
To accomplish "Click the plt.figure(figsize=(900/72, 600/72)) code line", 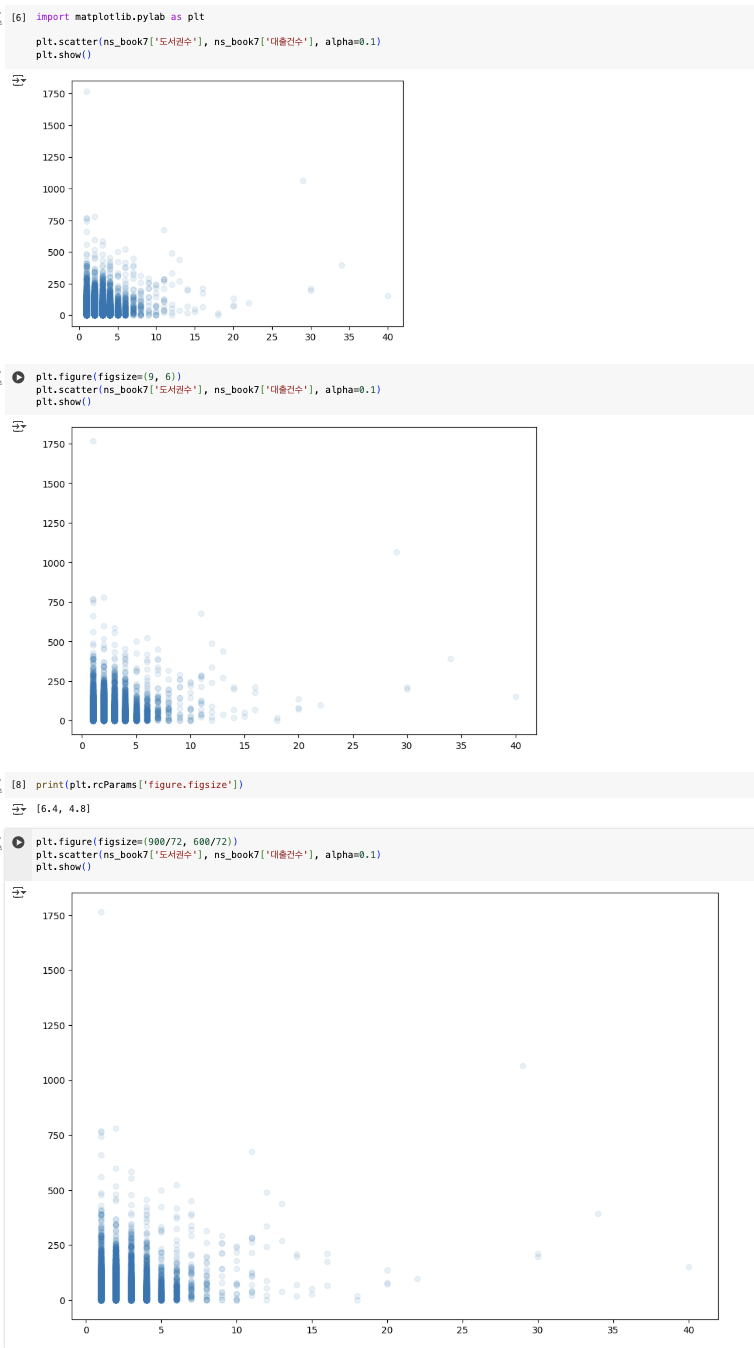I will pos(137,842).
